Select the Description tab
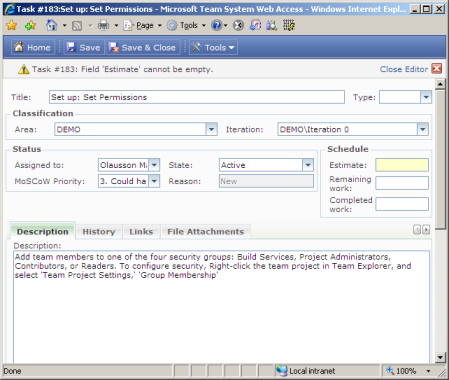The width and height of the screenshot is (449, 380). pyautogui.click(x=43, y=231)
